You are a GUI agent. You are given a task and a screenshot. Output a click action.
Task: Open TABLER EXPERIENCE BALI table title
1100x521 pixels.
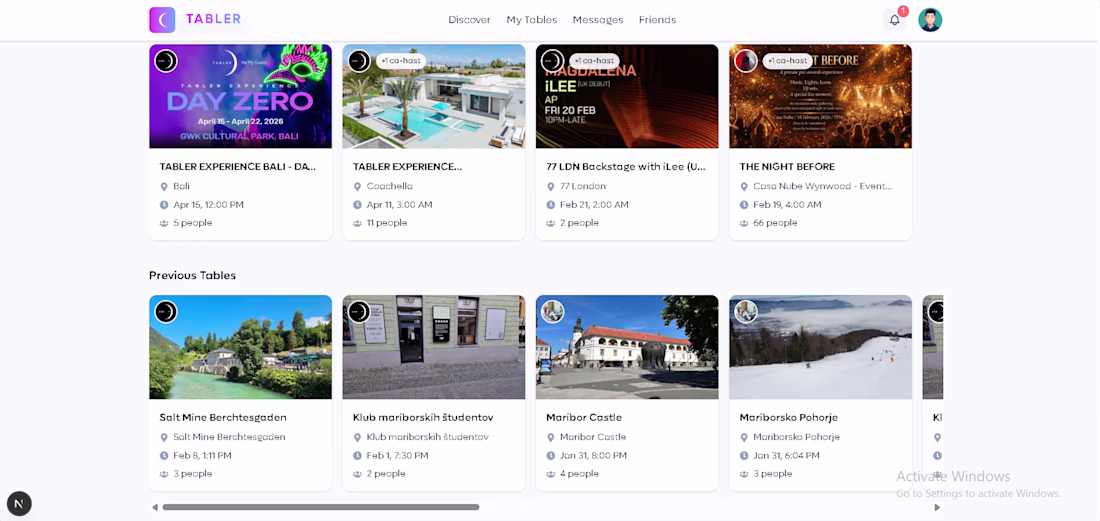pos(238,167)
